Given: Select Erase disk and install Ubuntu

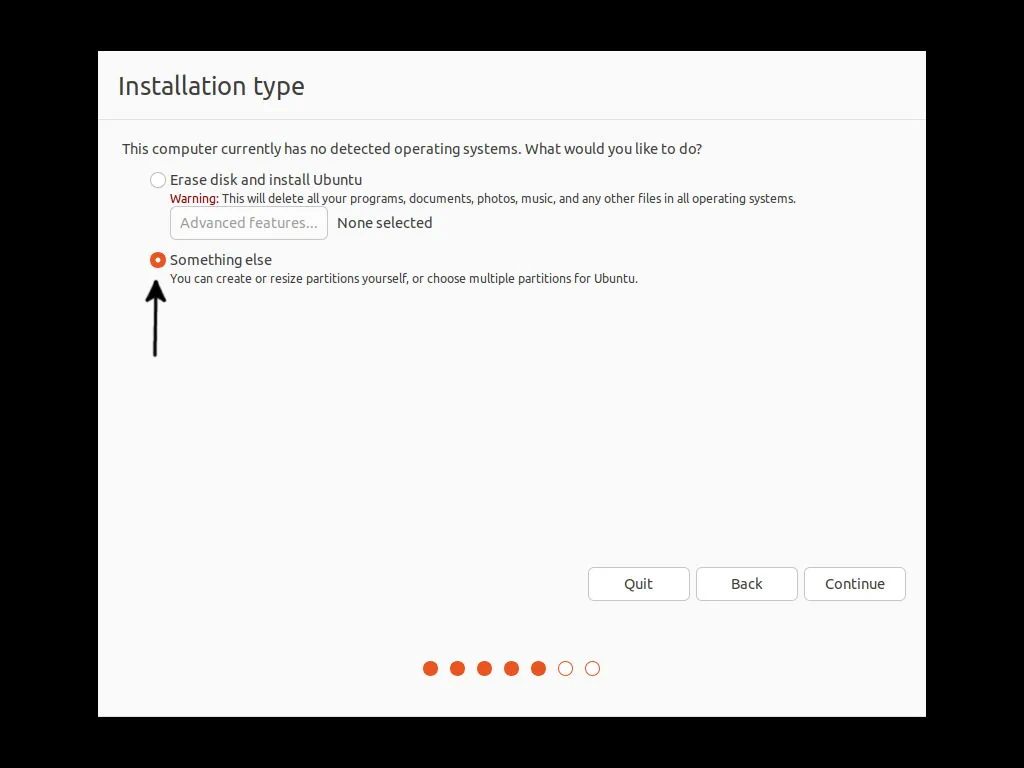Looking at the screenshot, I should pos(266,180).
